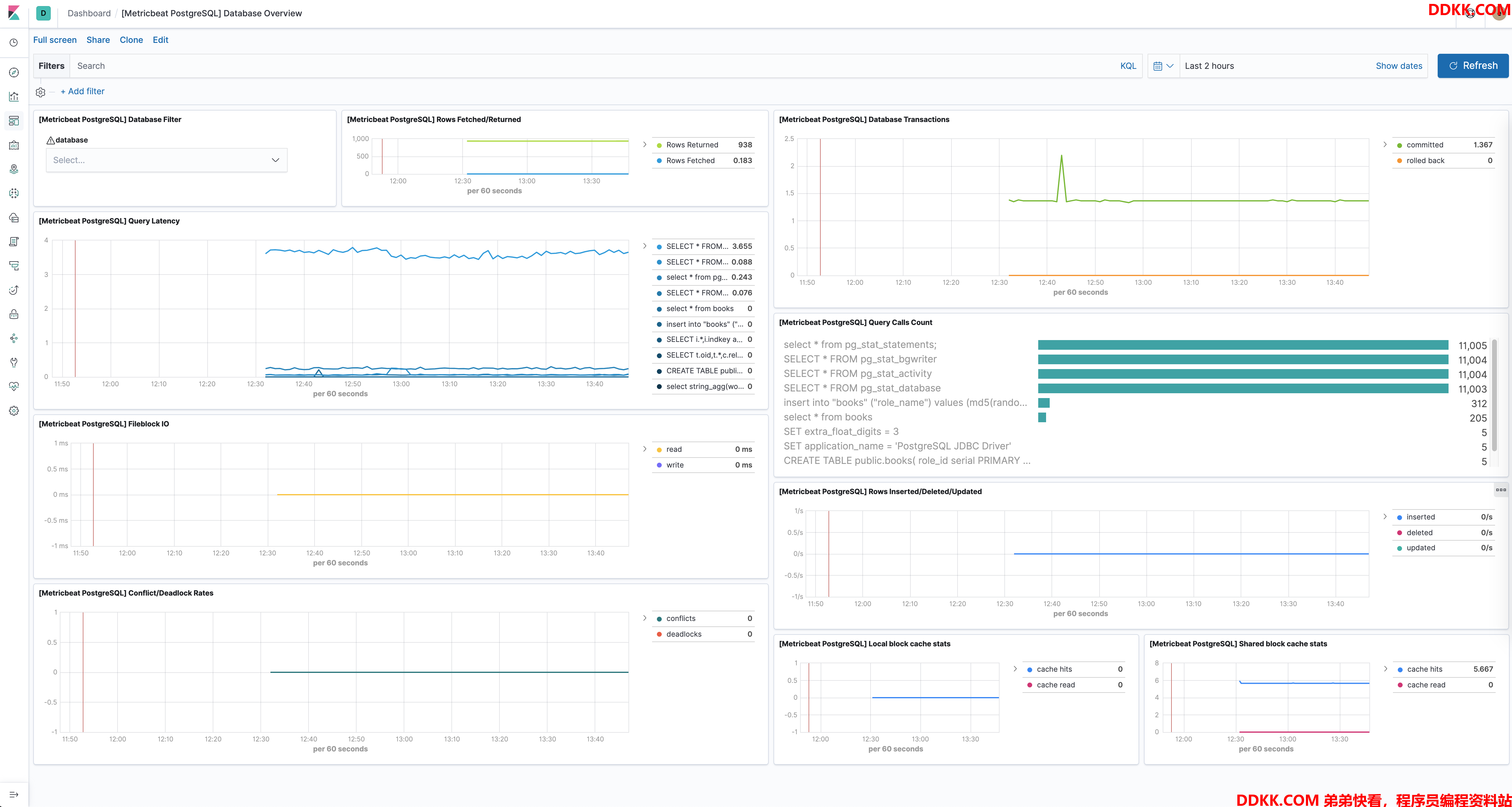Open the Share menu
The width and height of the screenshot is (1512, 807).
coord(98,40)
